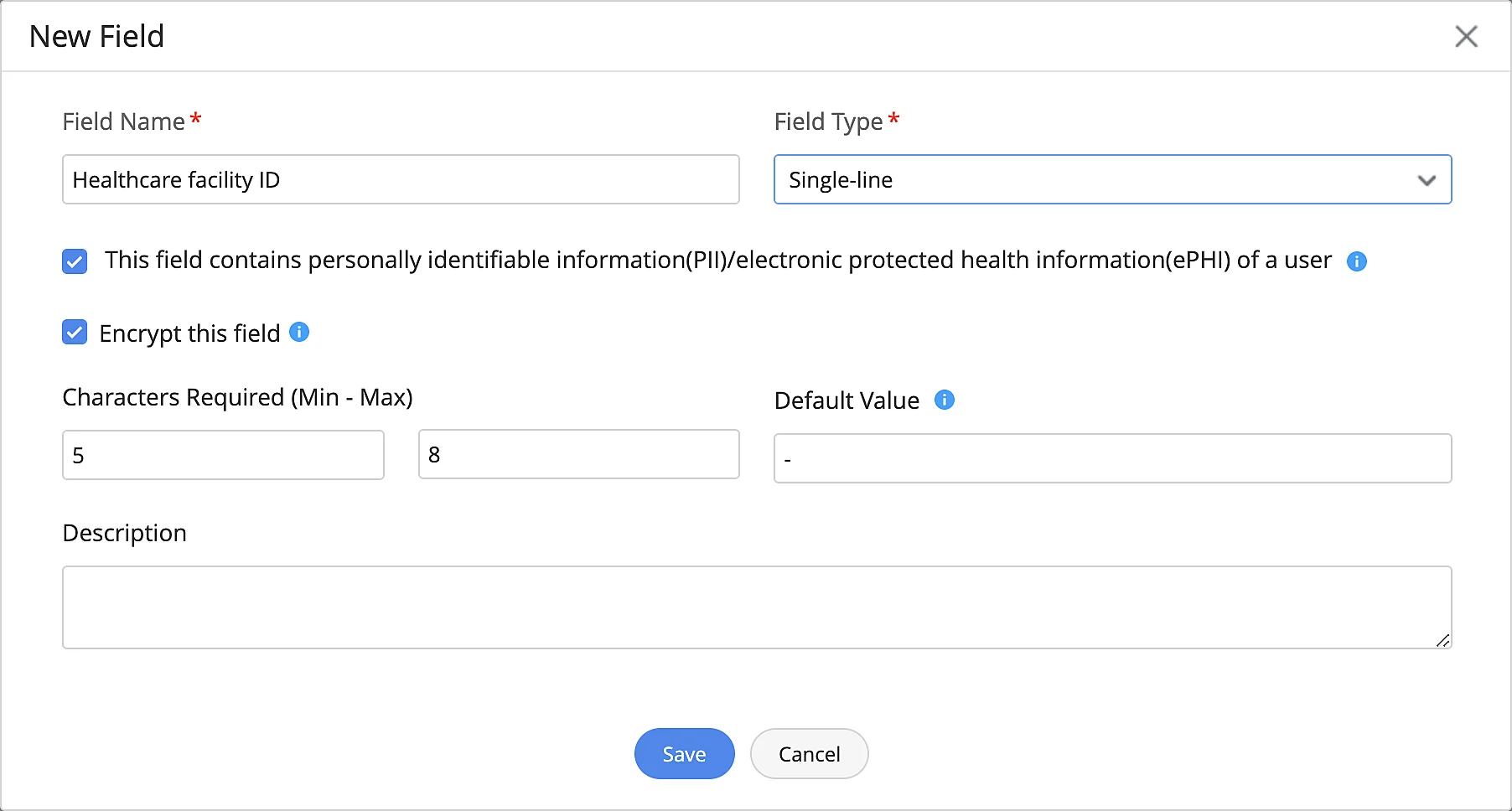This screenshot has height=811, width=1512.
Task: Click the "Encrypt this field" label text
Action: pos(189,333)
